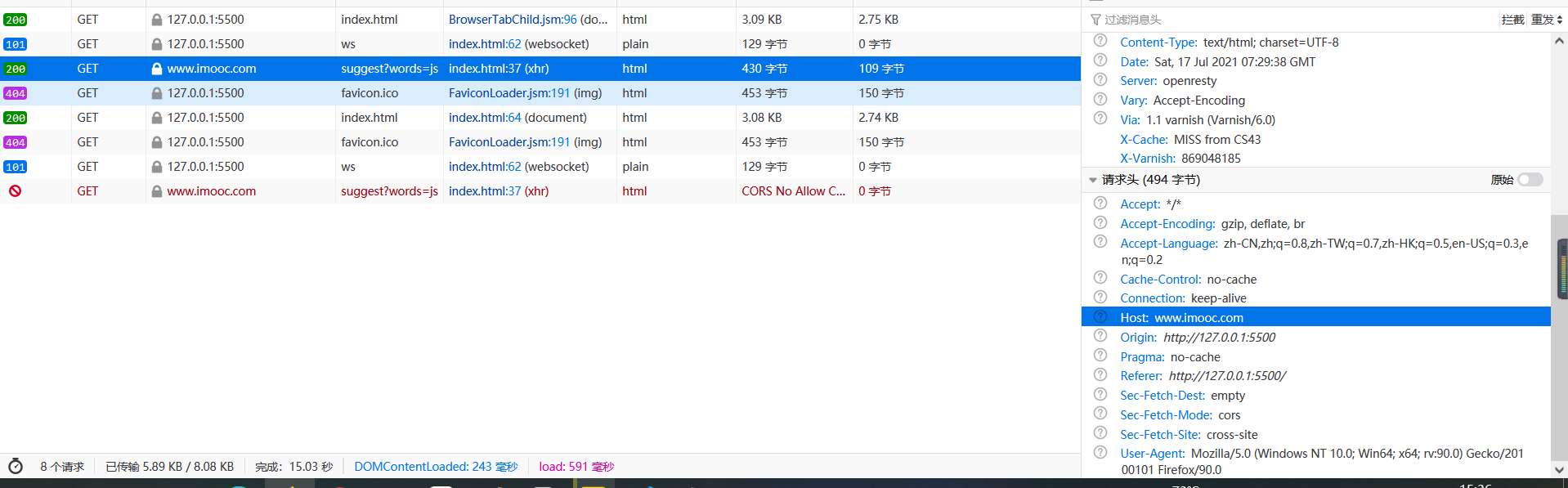Open the 重发 resend dropdown
Image resolution: width=1568 pixels, height=488 pixels.
coord(1547,20)
